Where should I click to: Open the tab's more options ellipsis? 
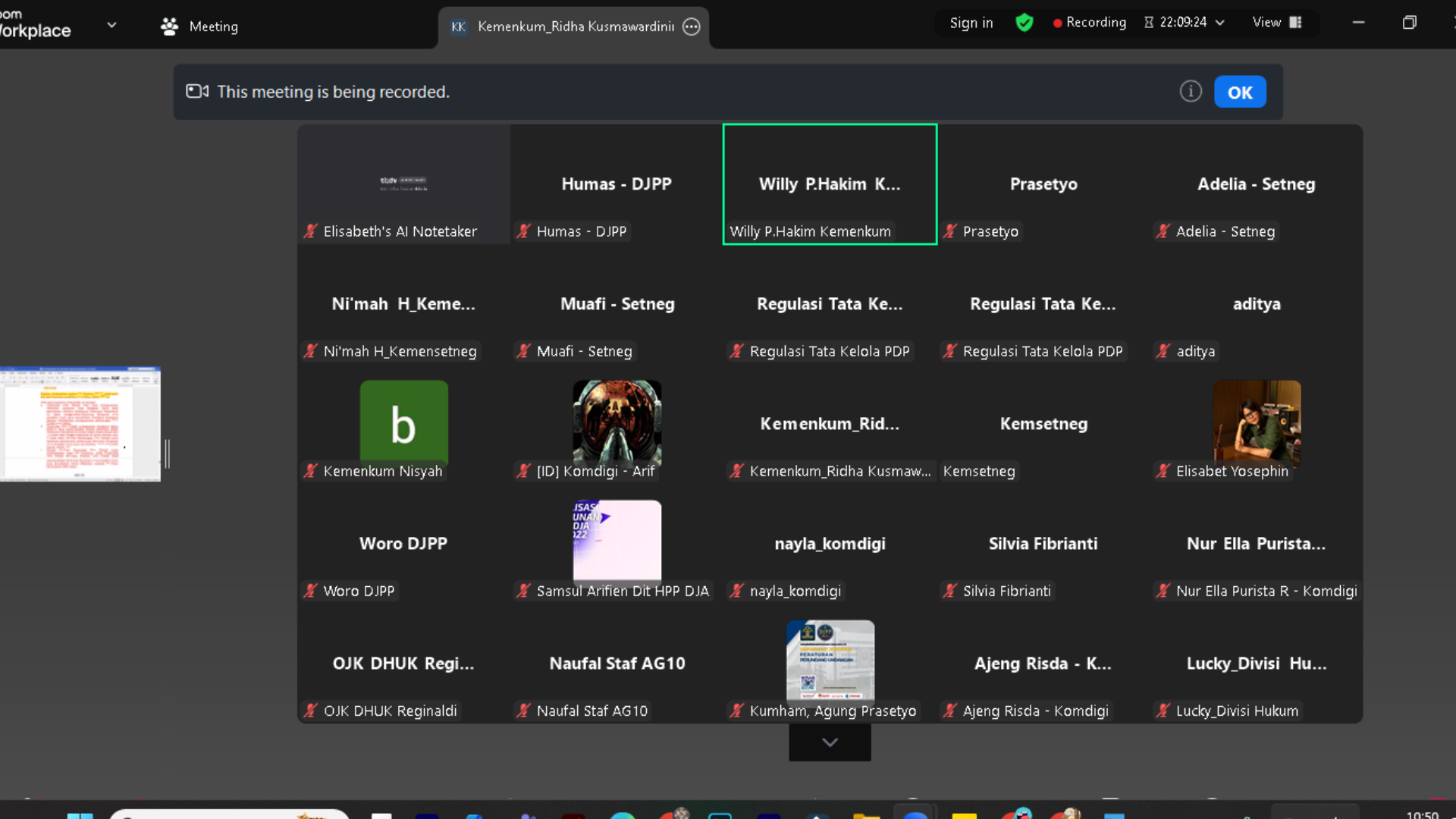click(x=691, y=27)
